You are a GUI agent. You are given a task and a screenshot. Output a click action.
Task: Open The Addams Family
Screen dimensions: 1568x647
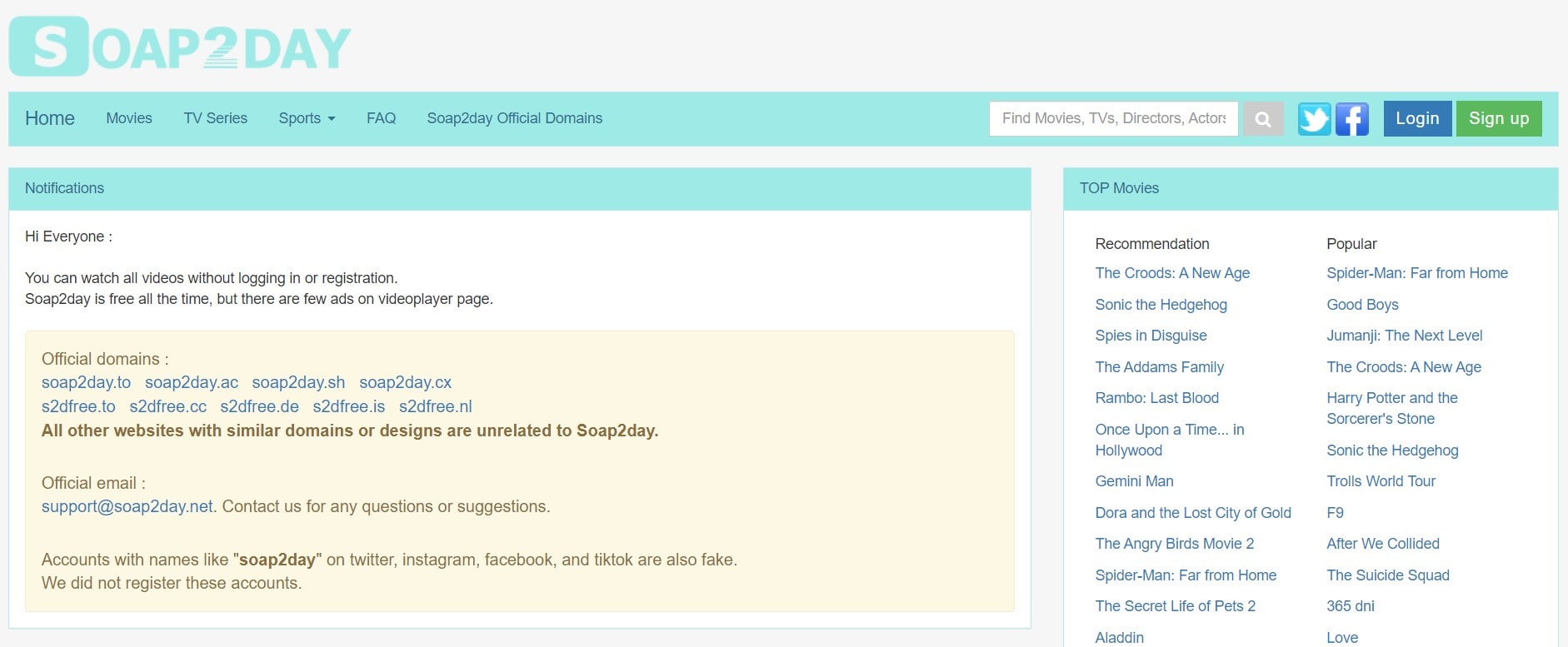[1159, 367]
